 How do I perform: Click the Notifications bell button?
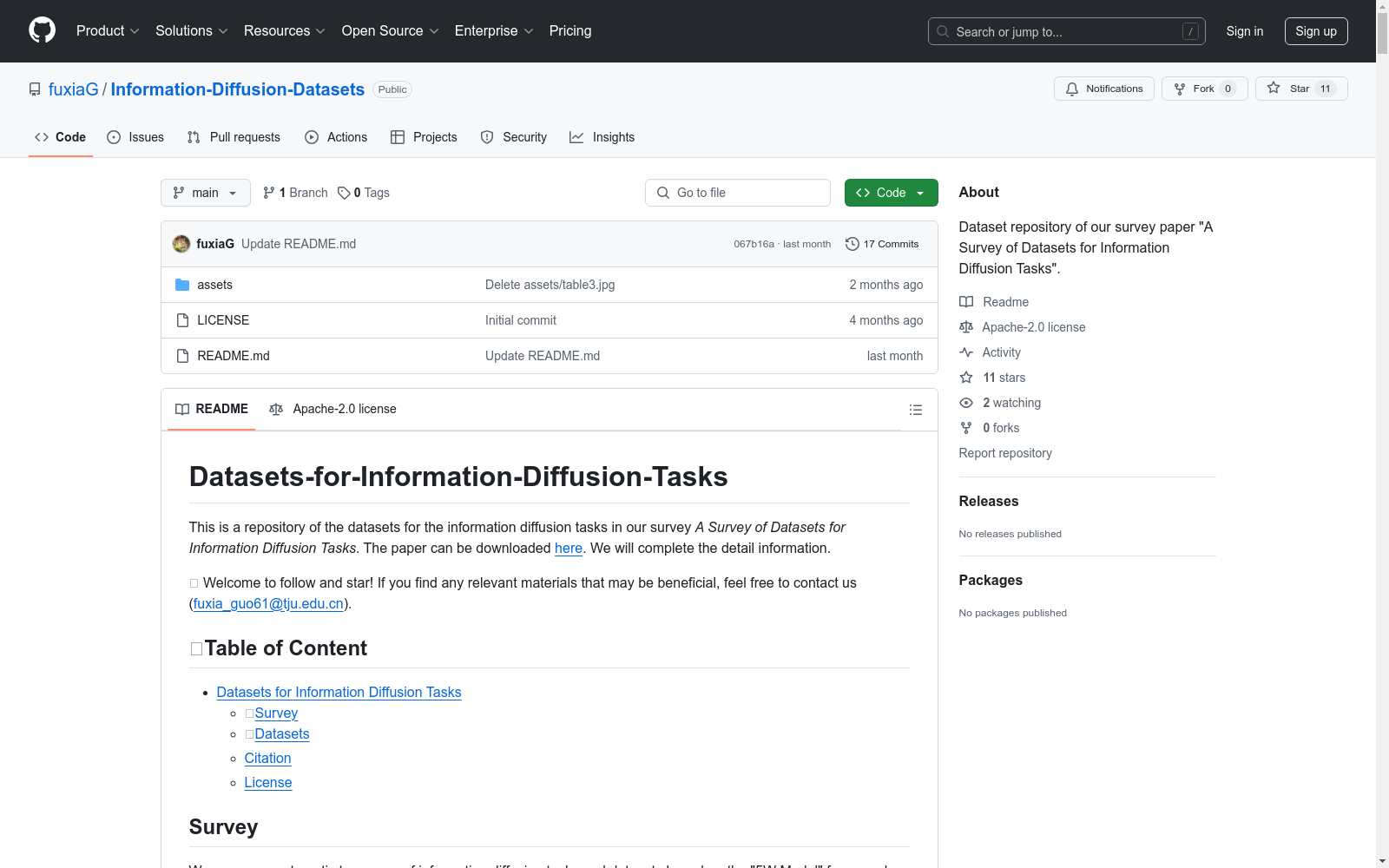coord(1104,89)
